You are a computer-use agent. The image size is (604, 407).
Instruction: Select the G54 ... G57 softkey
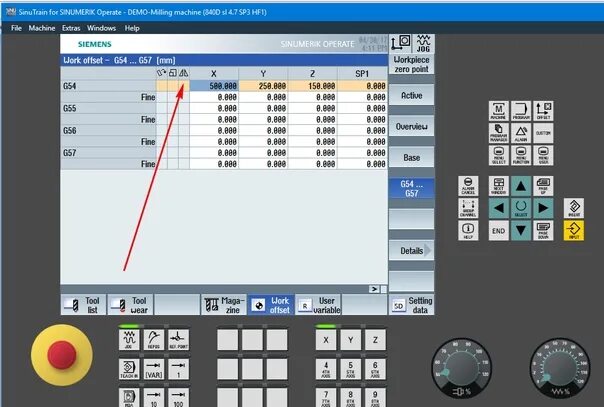[x=411, y=189]
